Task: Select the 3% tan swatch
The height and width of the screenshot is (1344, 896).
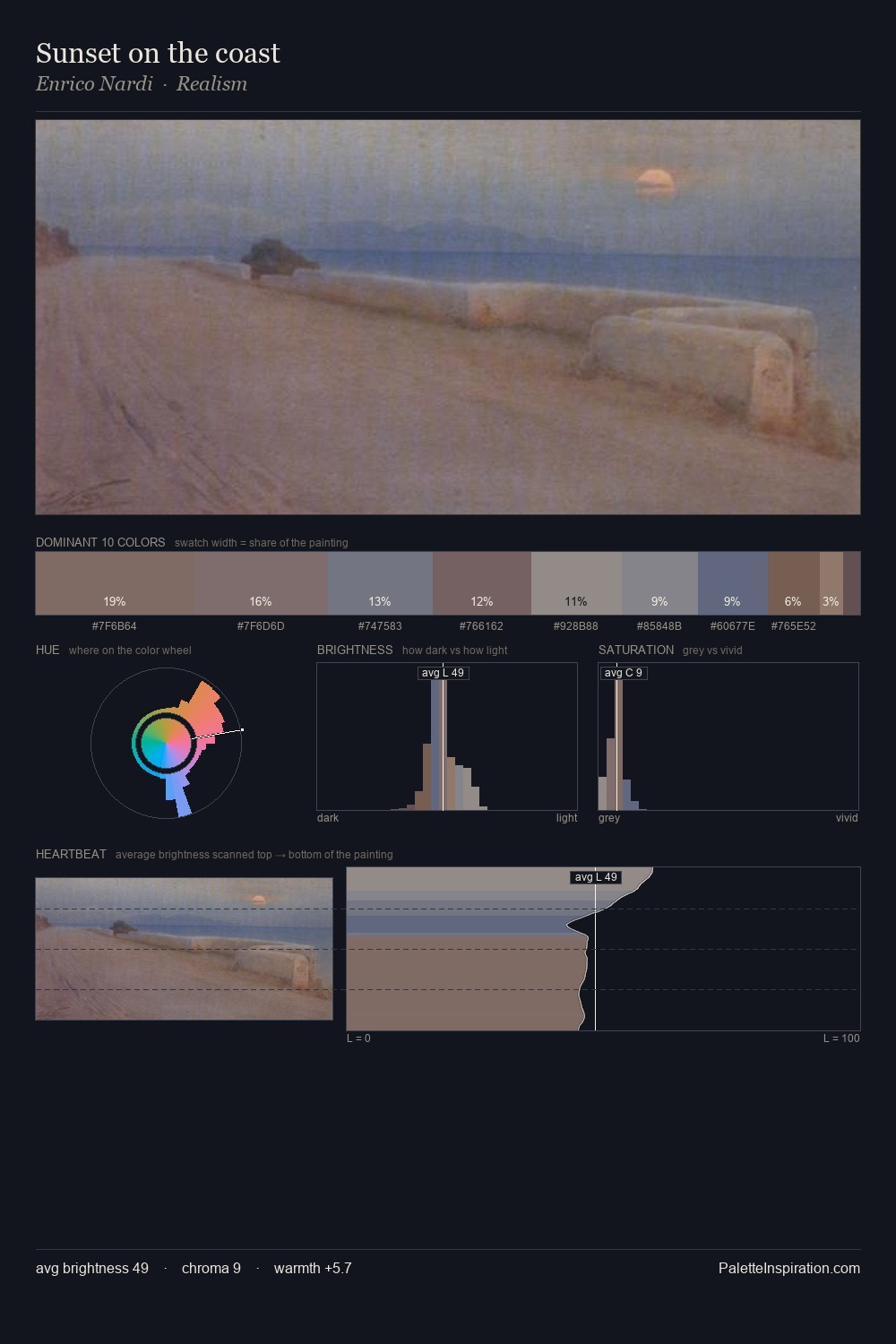Action: click(x=831, y=583)
